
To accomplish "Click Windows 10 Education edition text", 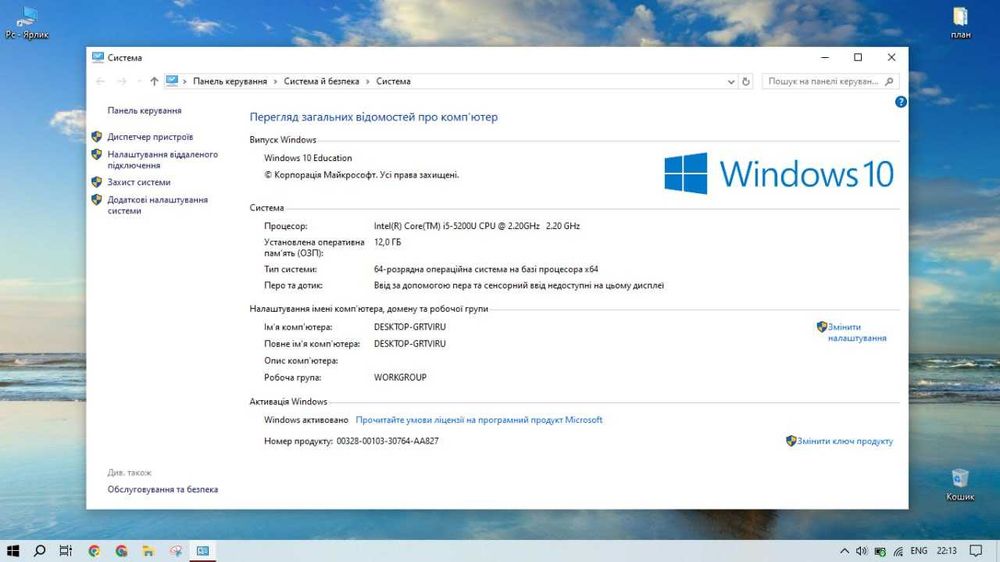I will (308, 158).
